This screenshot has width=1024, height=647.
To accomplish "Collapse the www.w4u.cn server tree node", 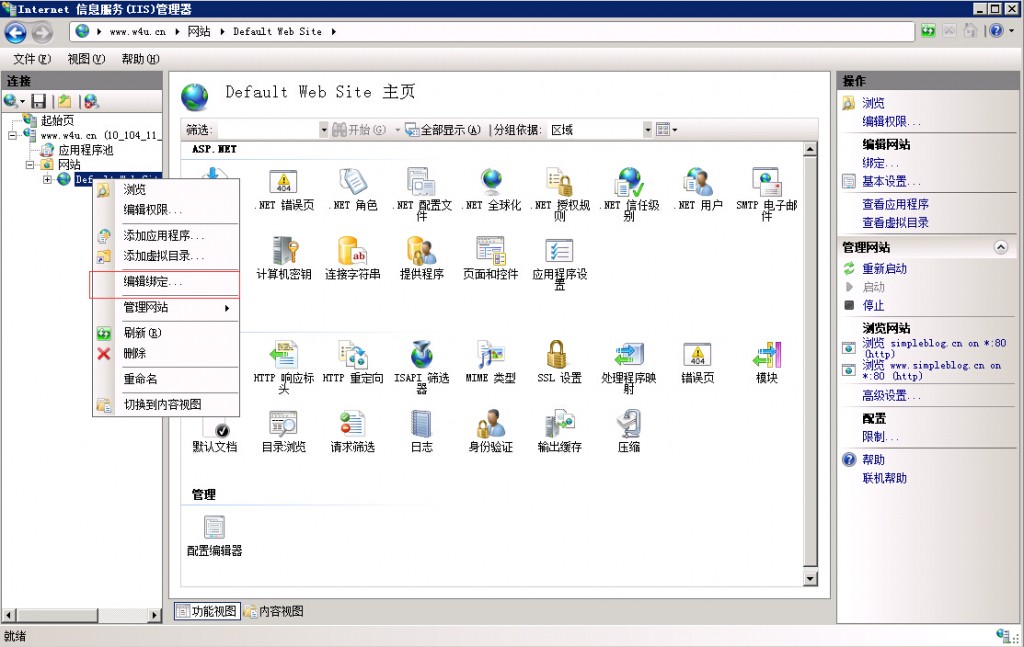I will point(12,136).
